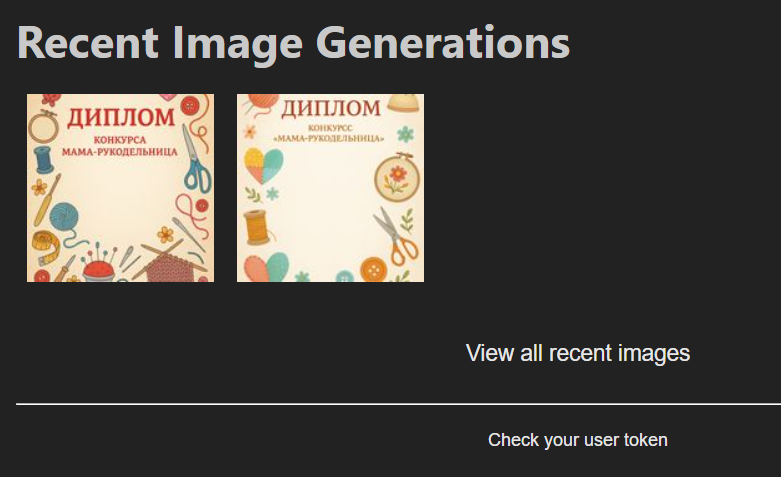The width and height of the screenshot is (781, 477).
Task: Click the ДИПЛОМ title in second thumbnail
Action: click(330, 108)
